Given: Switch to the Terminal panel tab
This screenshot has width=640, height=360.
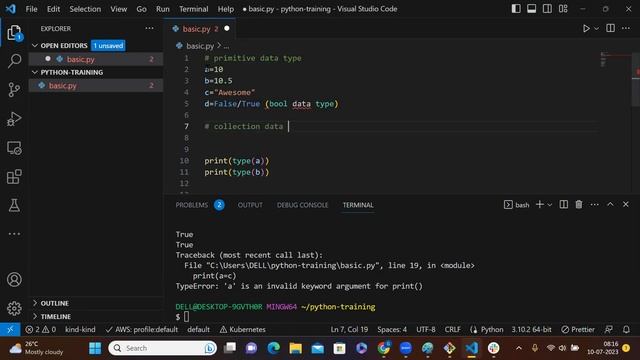Looking at the screenshot, I should coord(358,205).
